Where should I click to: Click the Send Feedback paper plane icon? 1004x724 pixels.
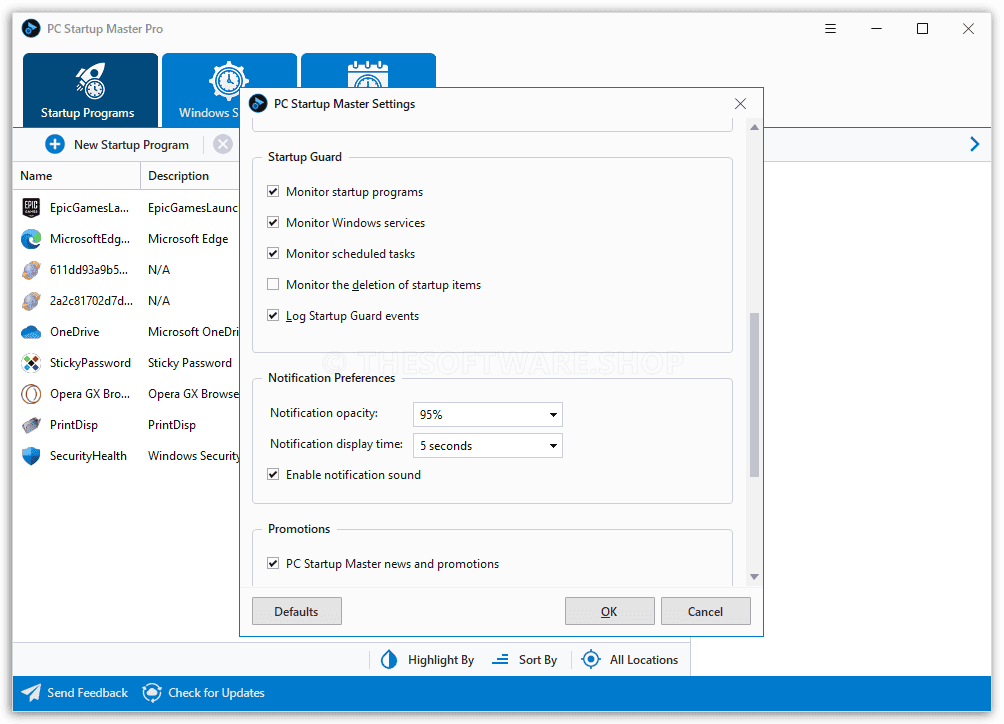click(31, 693)
